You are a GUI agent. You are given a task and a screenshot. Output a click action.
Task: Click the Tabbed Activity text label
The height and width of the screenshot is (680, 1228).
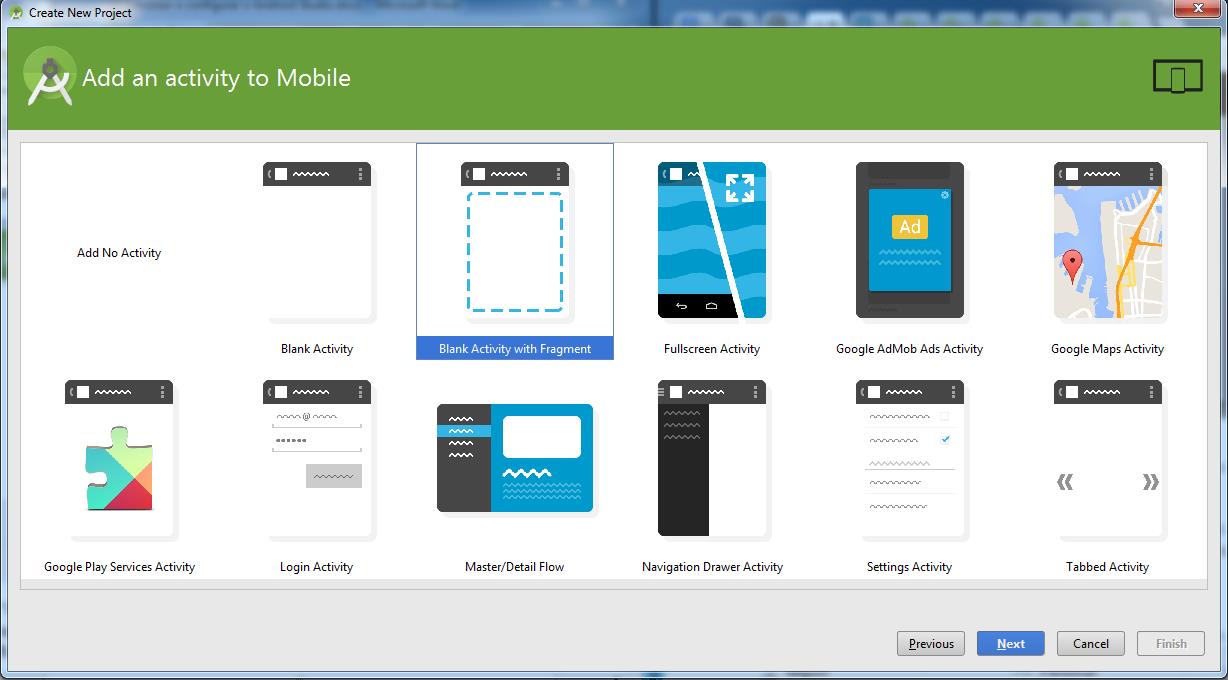tap(1107, 567)
